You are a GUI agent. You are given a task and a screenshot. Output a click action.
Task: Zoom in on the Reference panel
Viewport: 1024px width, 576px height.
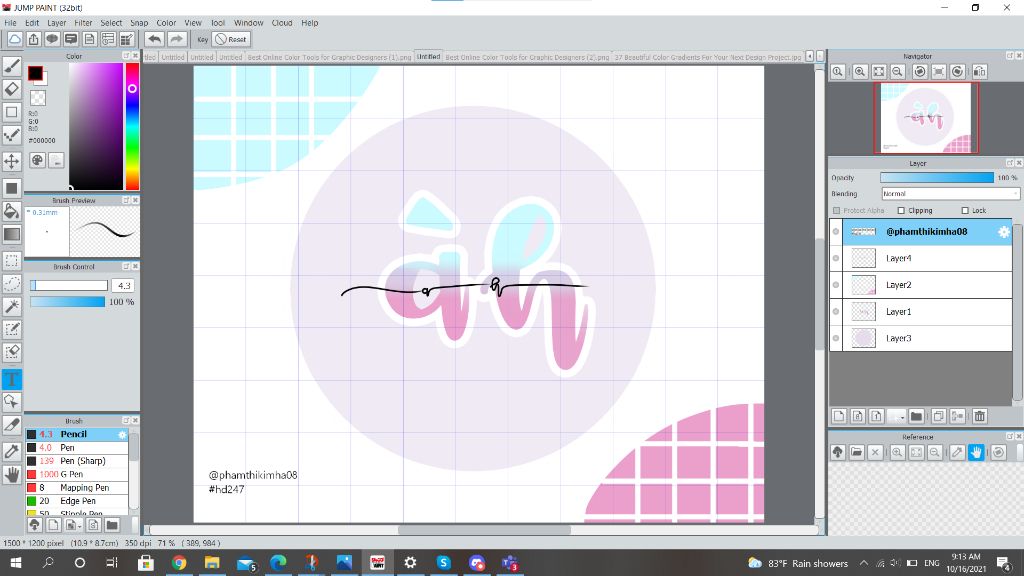tap(897, 452)
